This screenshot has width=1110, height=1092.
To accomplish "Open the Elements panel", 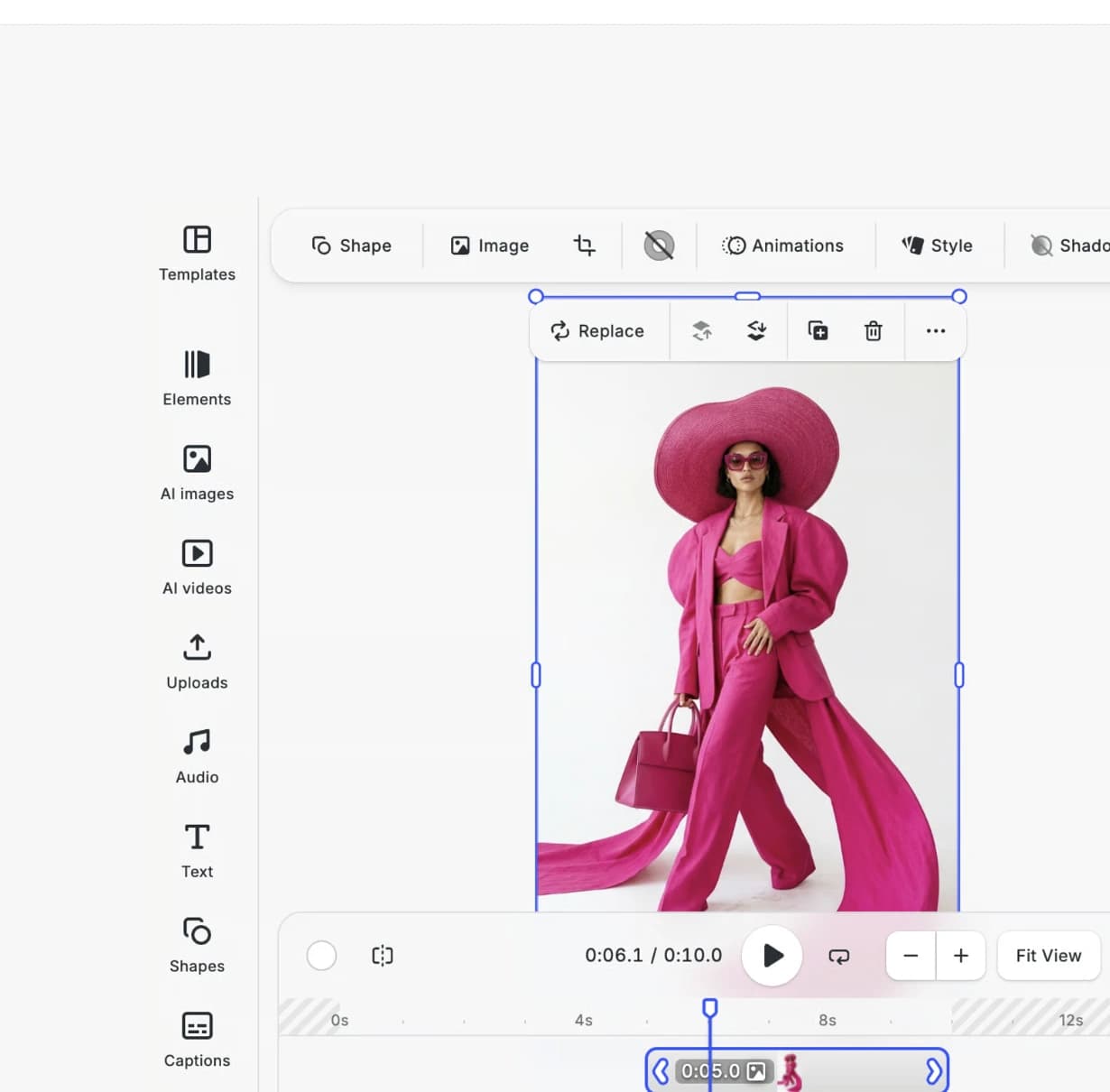I will (197, 379).
